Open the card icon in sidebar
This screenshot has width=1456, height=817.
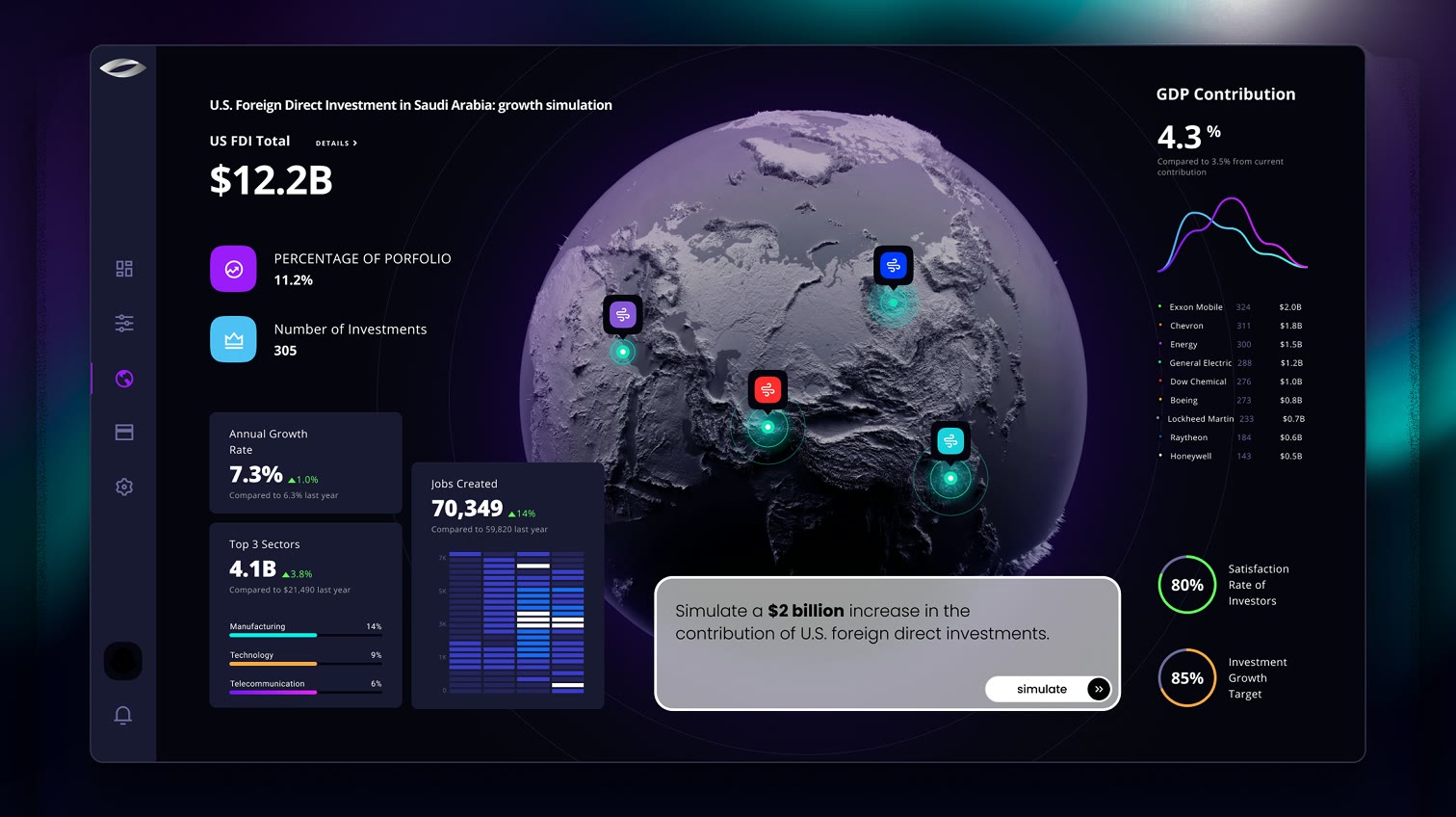pyautogui.click(x=124, y=433)
